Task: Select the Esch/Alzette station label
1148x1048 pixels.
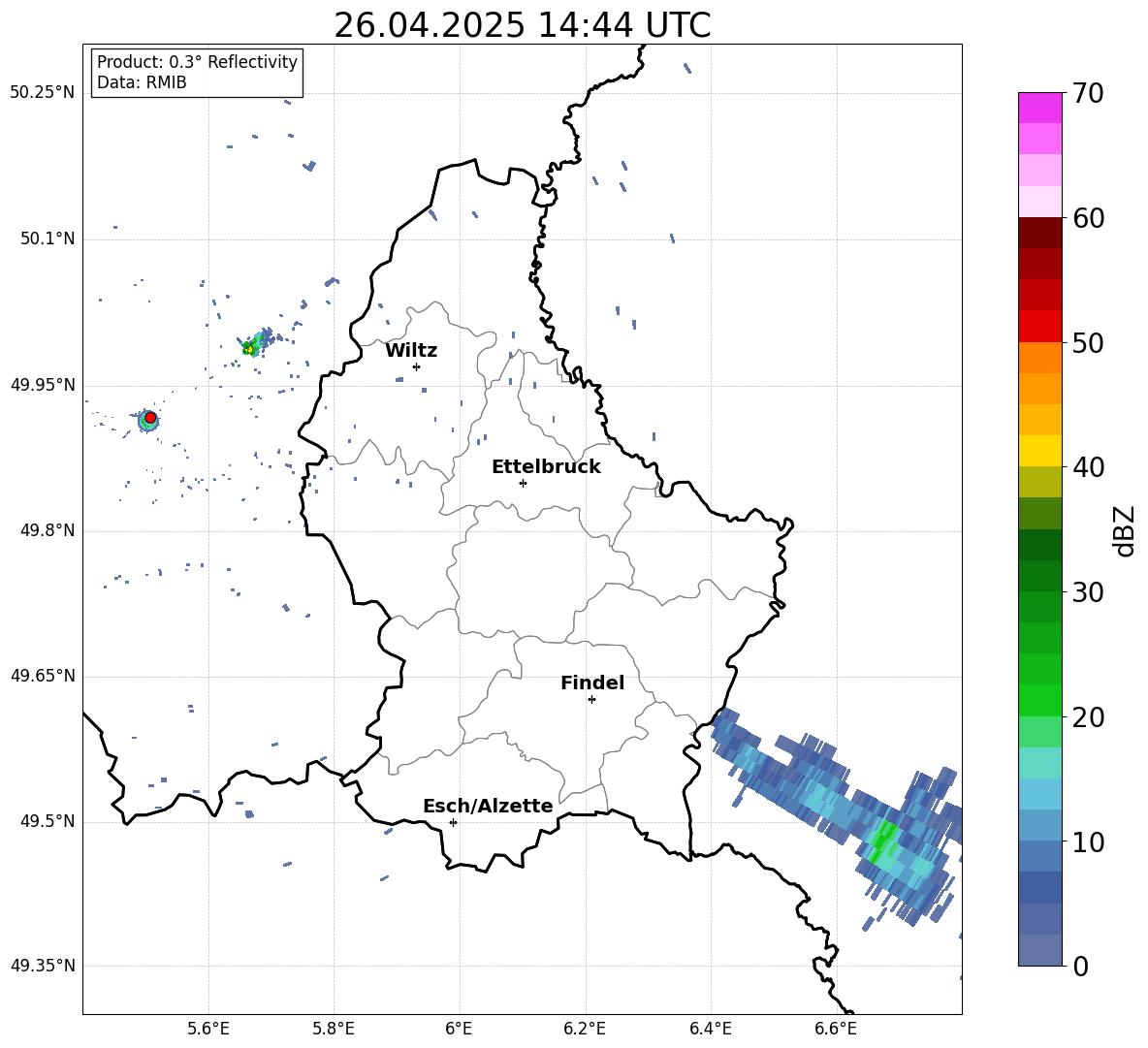Action: (x=488, y=807)
